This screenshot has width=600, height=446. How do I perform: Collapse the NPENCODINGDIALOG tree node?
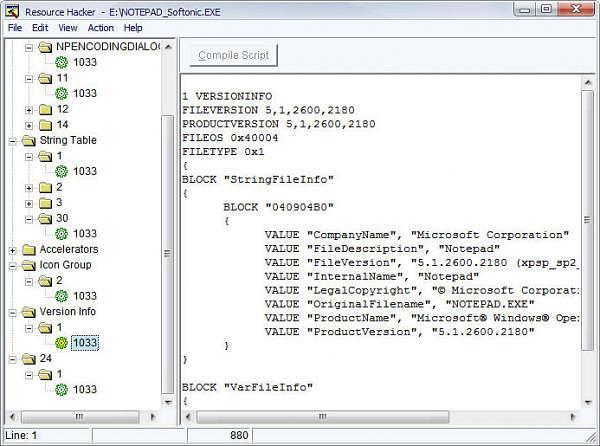pyautogui.click(x=29, y=48)
